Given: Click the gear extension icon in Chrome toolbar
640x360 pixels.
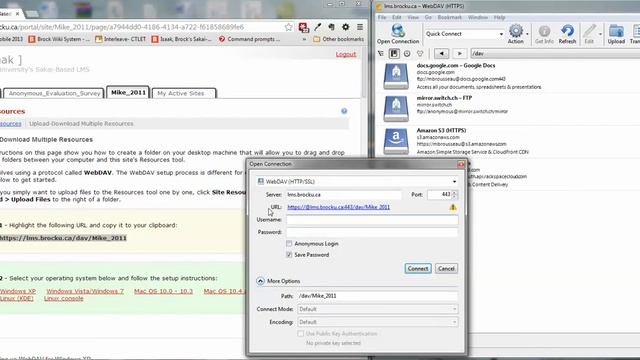Looking at the screenshot, I should (345, 27).
